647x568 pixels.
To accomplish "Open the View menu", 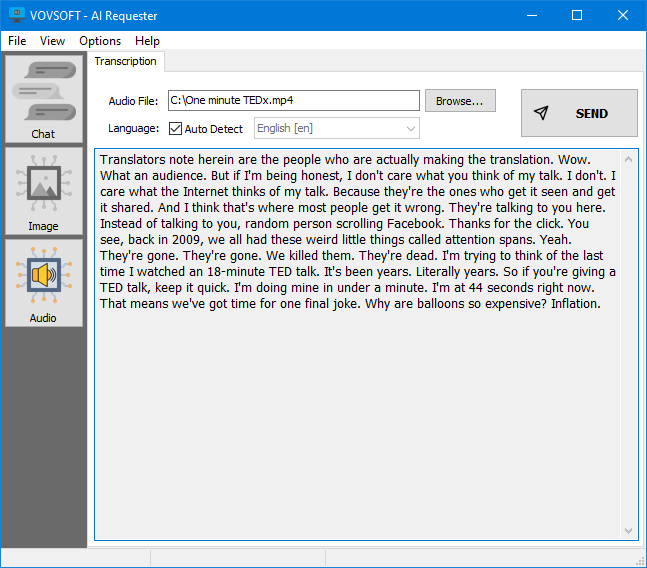I will (52, 41).
